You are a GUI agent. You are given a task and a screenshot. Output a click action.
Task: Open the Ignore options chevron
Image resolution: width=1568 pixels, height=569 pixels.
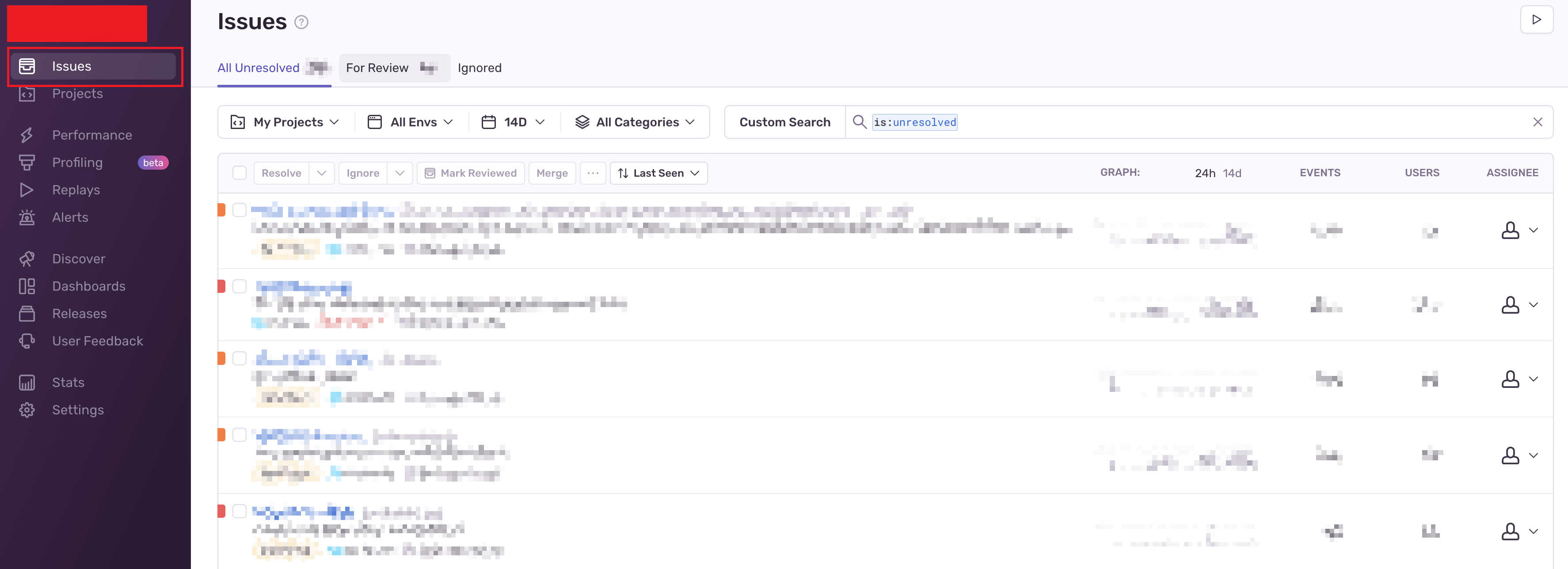pyautogui.click(x=400, y=173)
